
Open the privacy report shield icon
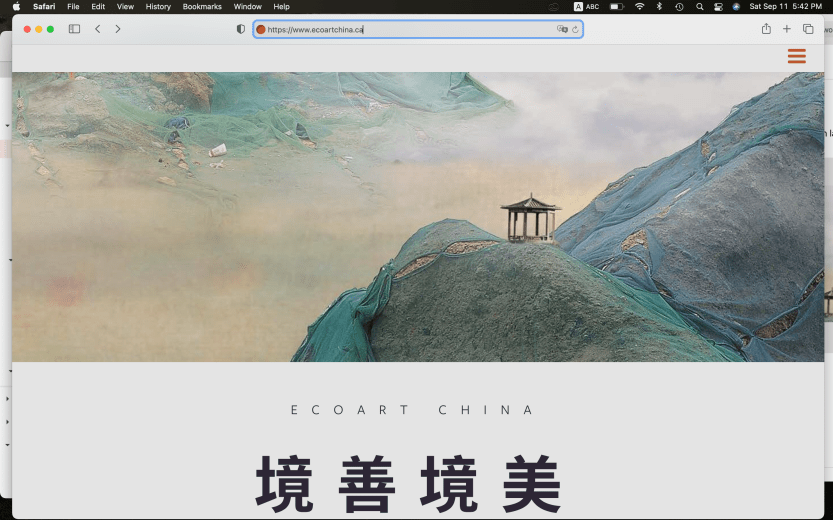click(240, 29)
